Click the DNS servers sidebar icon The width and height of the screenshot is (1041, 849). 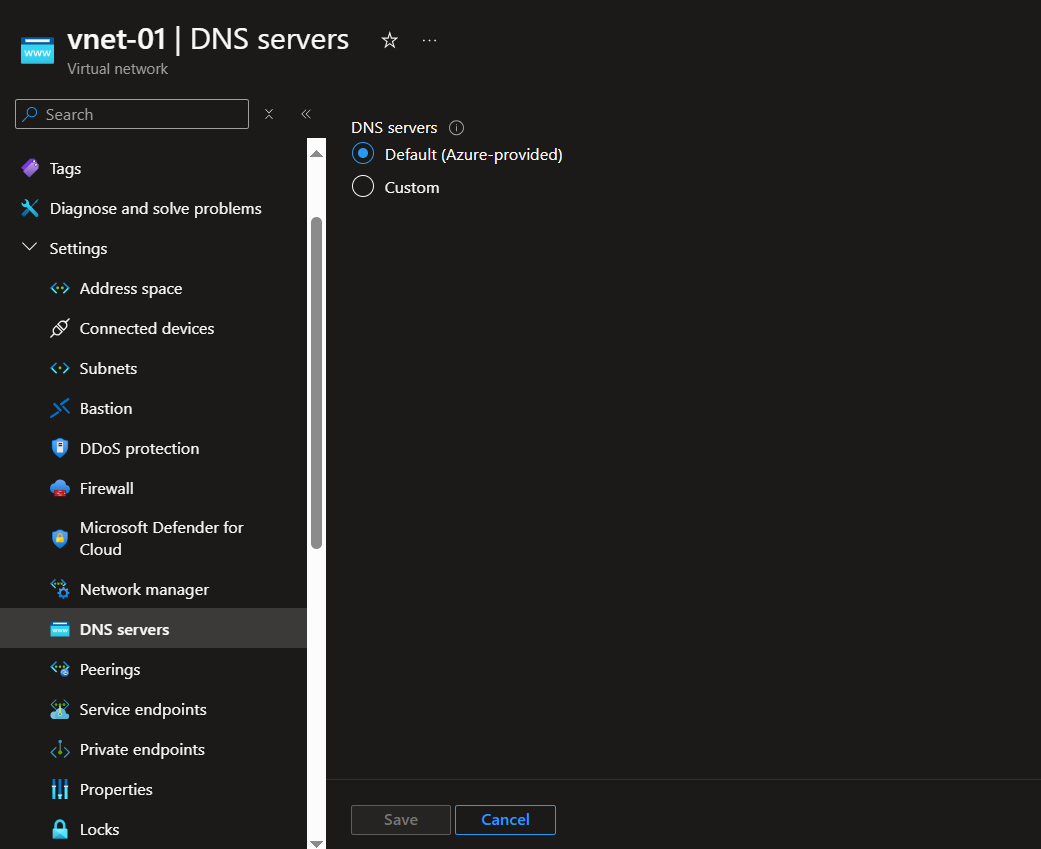60,629
